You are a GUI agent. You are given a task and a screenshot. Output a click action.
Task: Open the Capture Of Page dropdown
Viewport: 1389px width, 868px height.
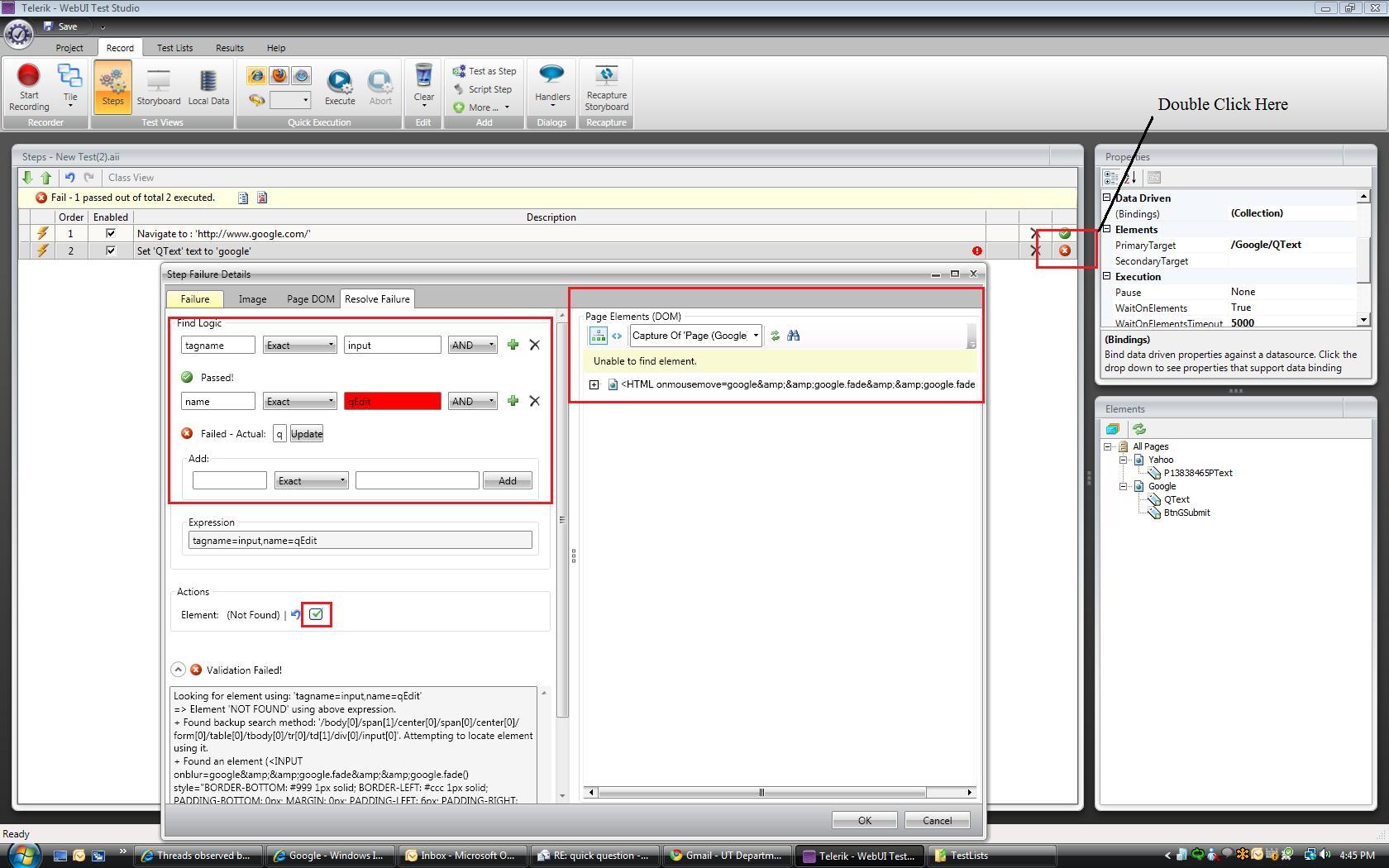695,336
